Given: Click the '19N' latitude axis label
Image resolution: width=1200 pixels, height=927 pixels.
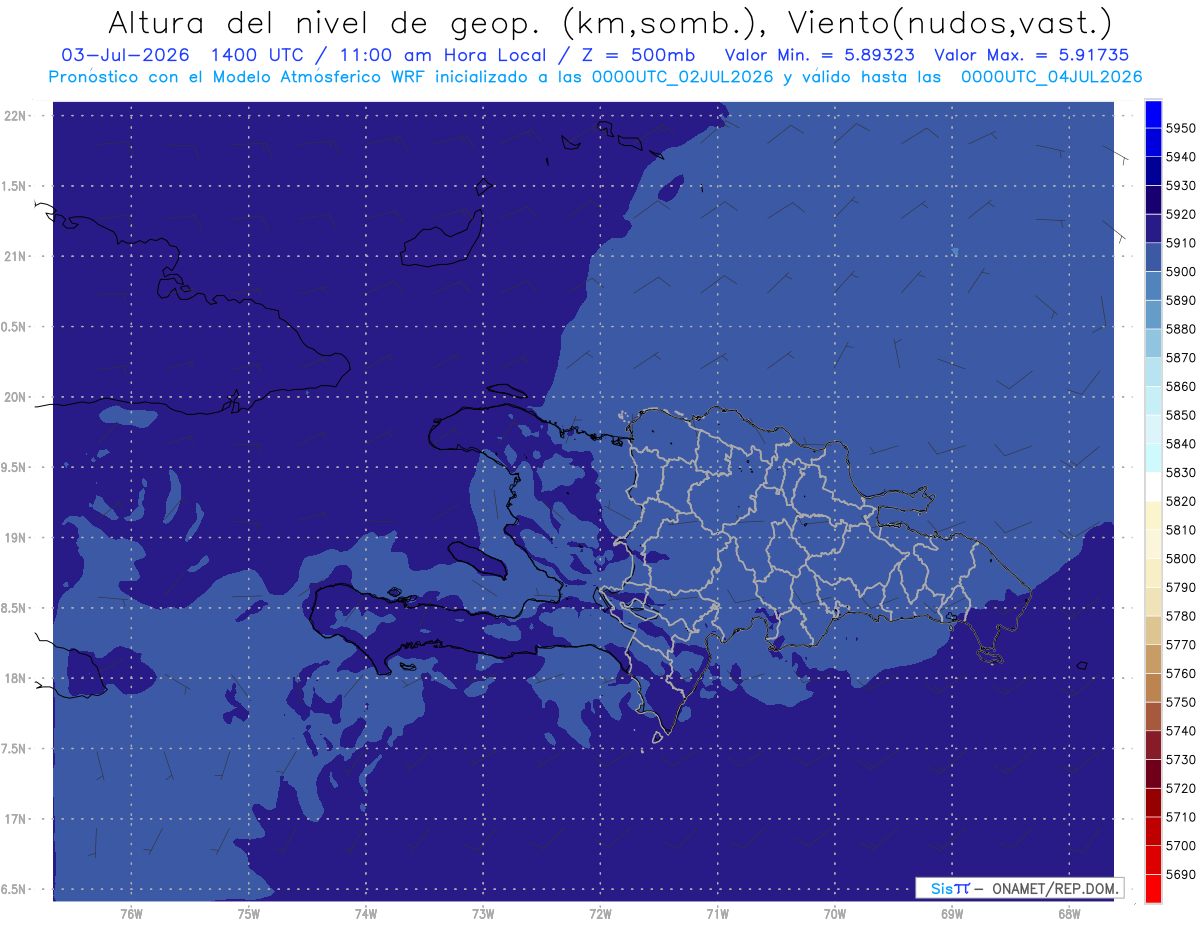Looking at the screenshot, I should pos(15,538).
